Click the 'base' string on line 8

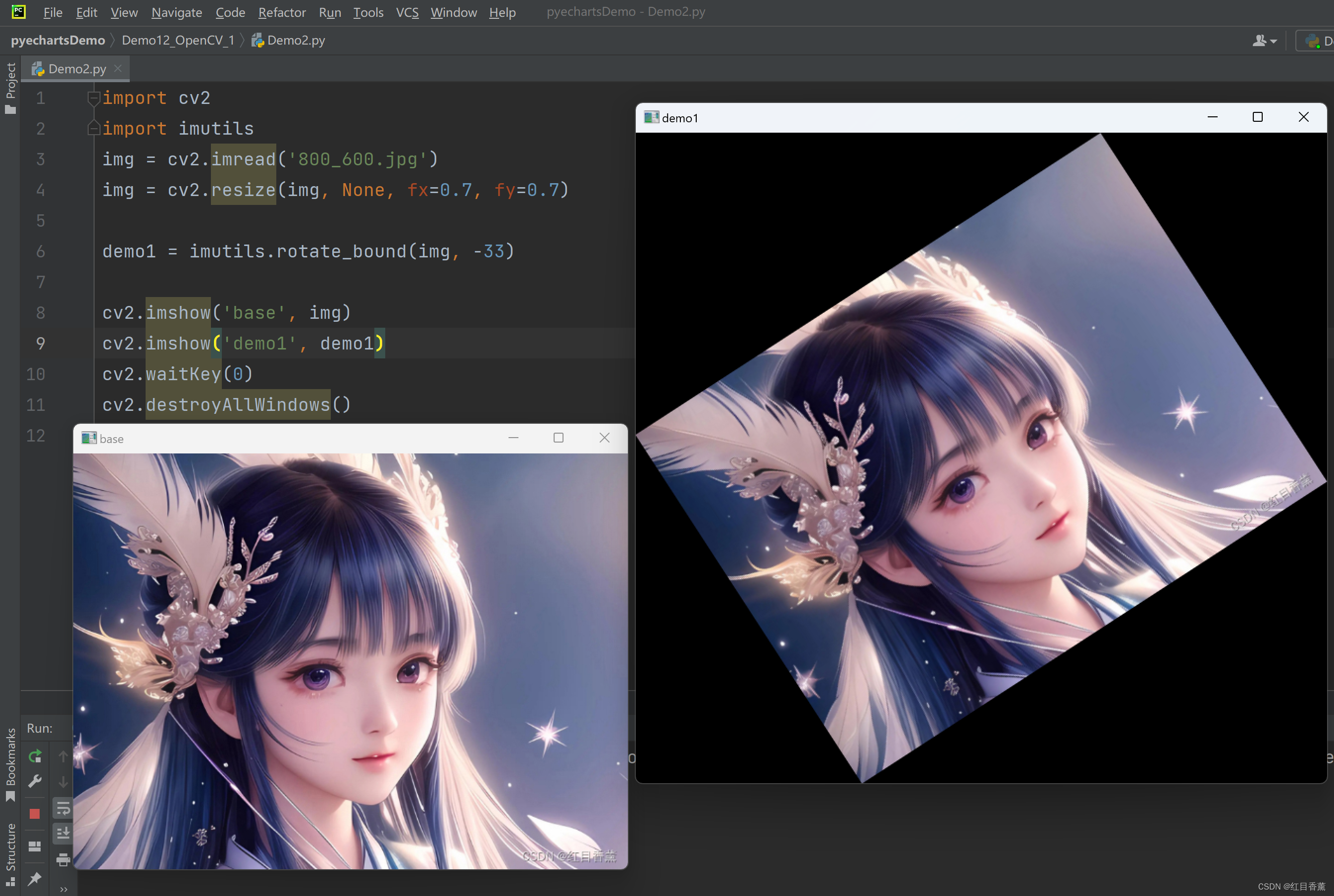pos(254,313)
